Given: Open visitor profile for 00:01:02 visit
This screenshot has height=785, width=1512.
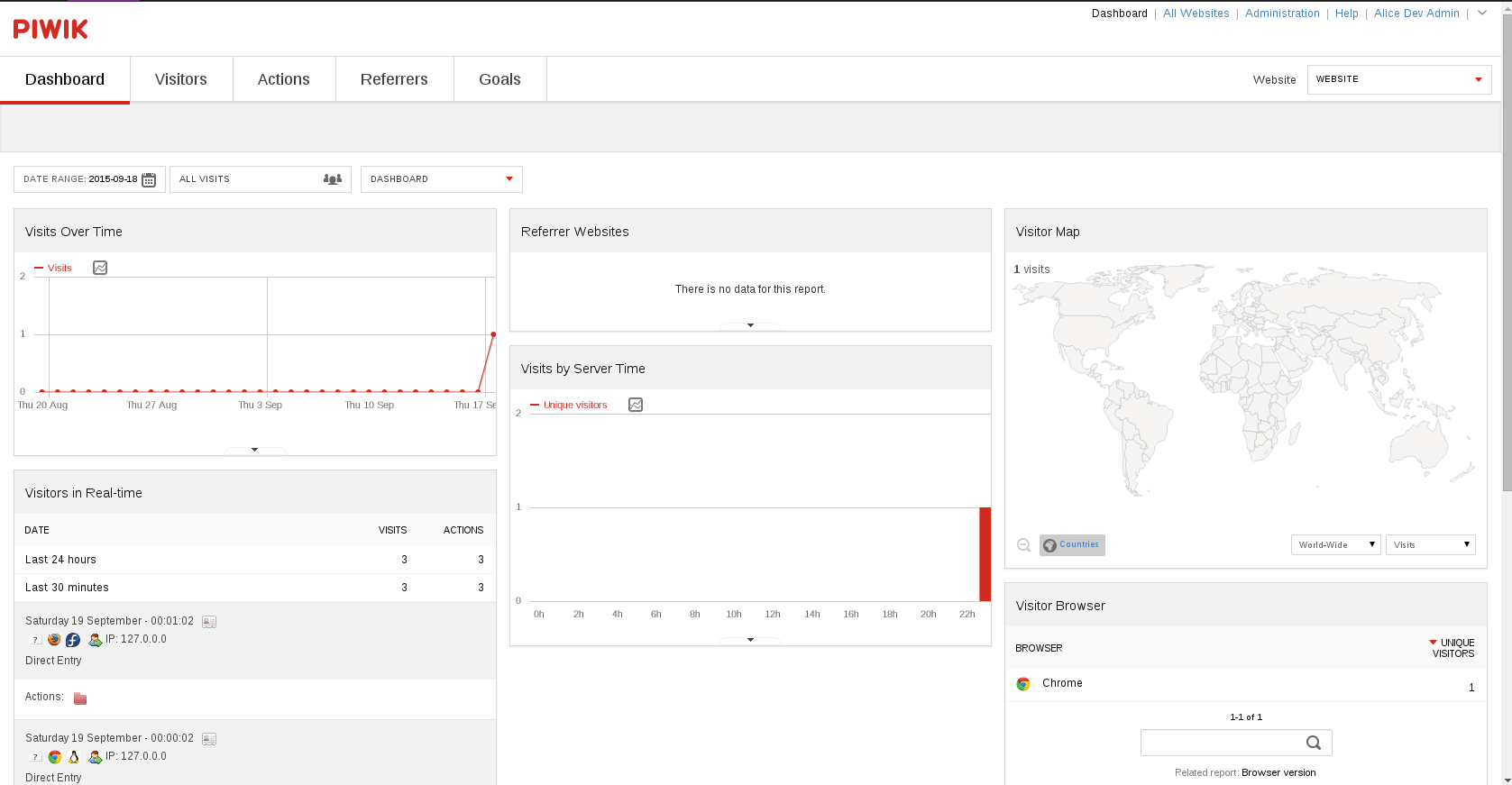Looking at the screenshot, I should tap(209, 622).
